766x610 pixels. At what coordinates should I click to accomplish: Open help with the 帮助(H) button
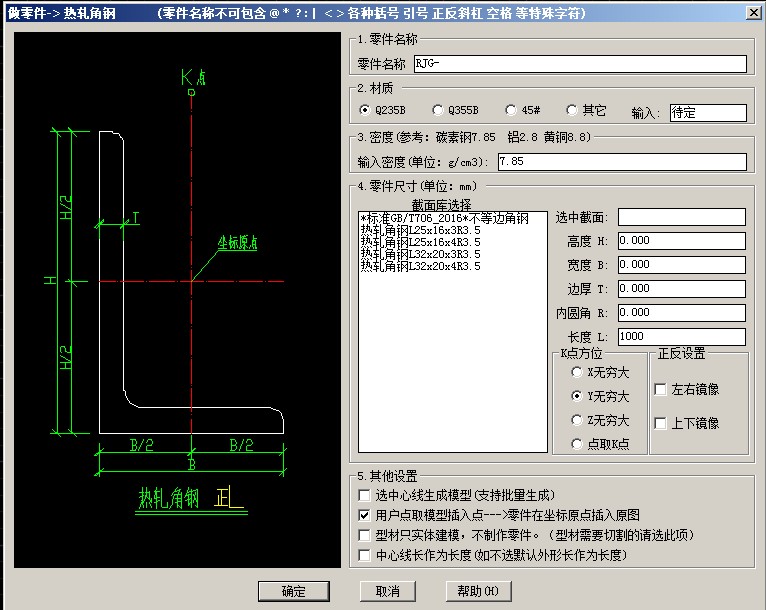coord(477,591)
